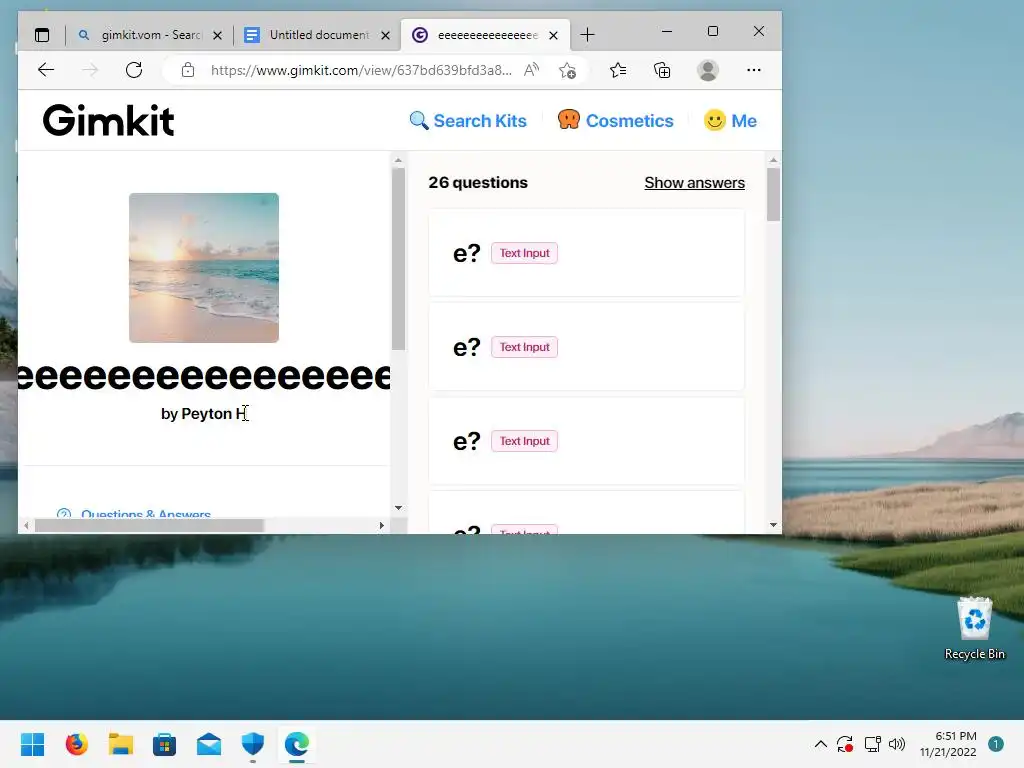
Task: Go back with the browser back arrow
Action: [46, 70]
